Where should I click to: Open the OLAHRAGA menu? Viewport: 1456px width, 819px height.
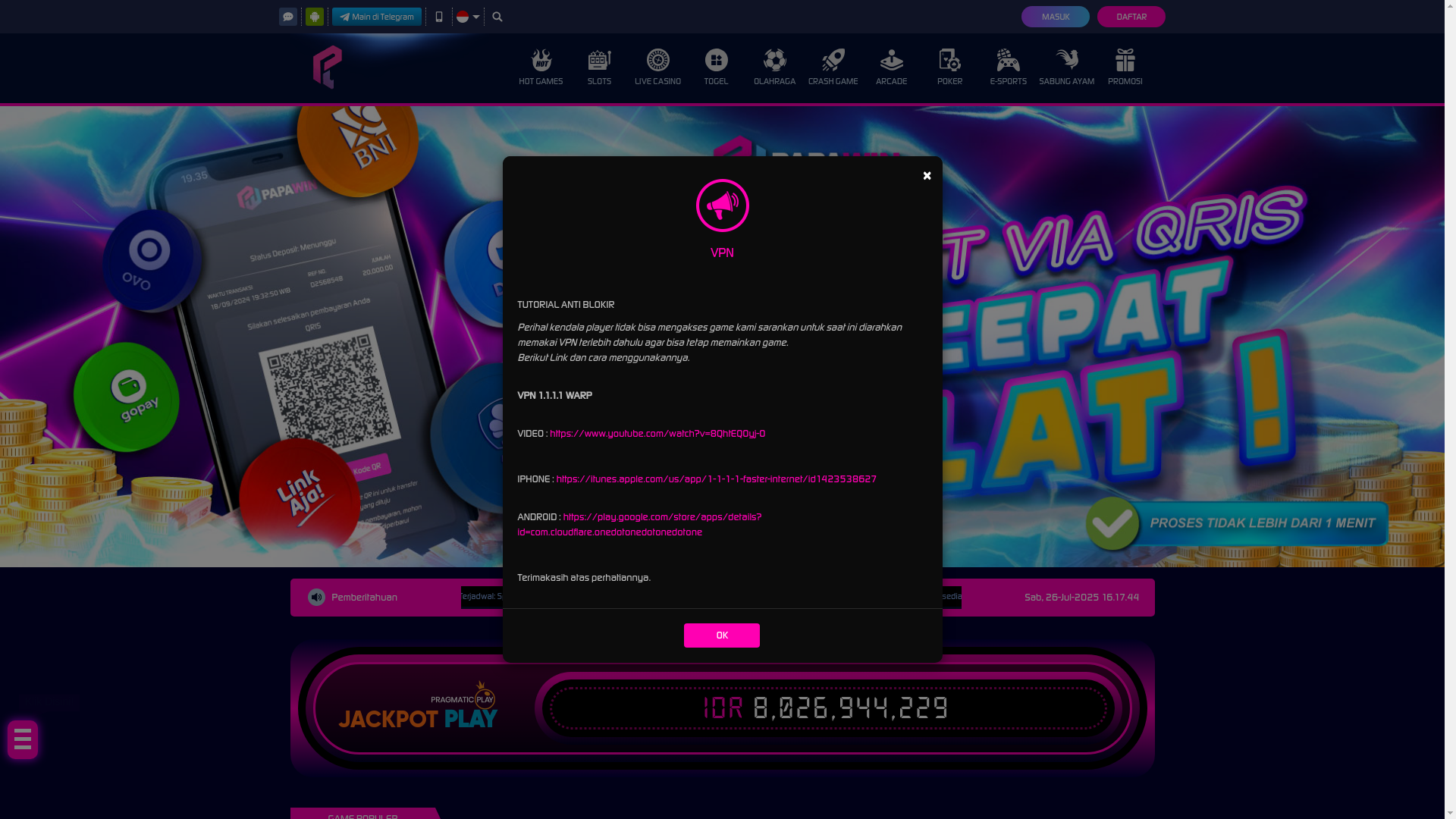(774, 67)
